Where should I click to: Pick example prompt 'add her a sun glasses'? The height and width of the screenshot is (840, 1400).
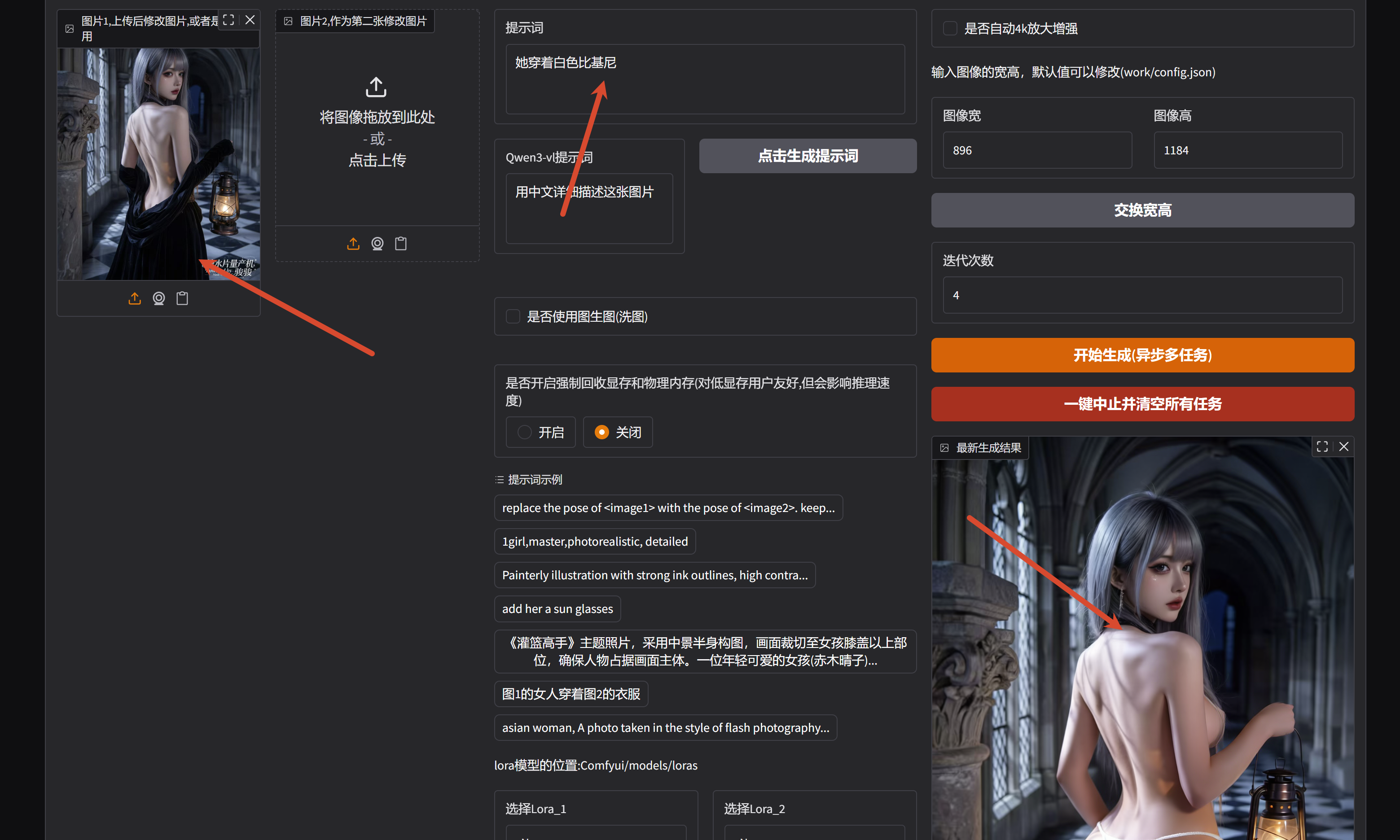coord(557,609)
